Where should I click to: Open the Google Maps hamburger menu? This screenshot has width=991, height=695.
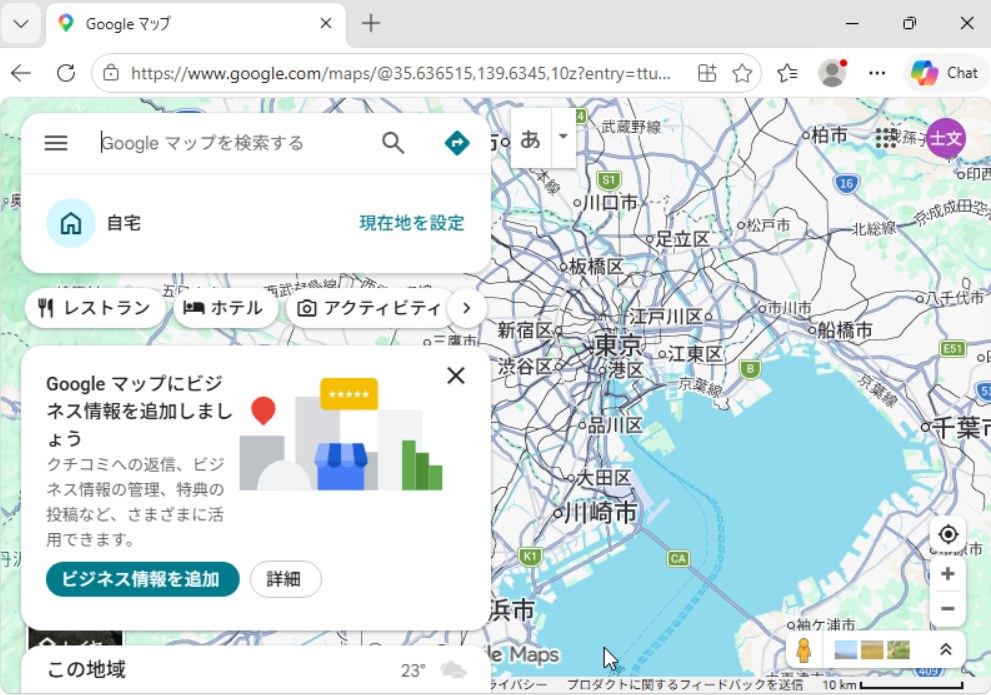(56, 143)
